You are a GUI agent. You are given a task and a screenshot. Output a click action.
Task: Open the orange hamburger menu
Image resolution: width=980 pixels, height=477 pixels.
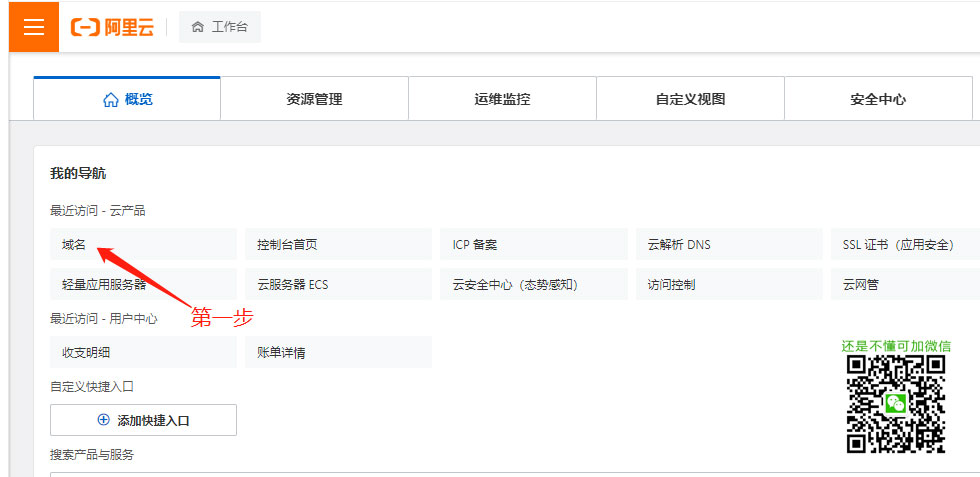pyautogui.click(x=34, y=27)
